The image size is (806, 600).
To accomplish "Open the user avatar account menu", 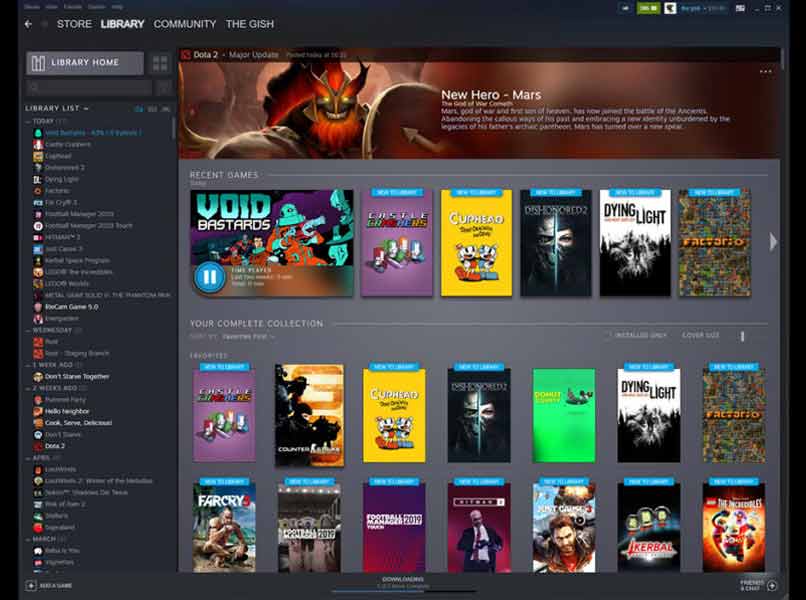I will pyautogui.click(x=670, y=8).
